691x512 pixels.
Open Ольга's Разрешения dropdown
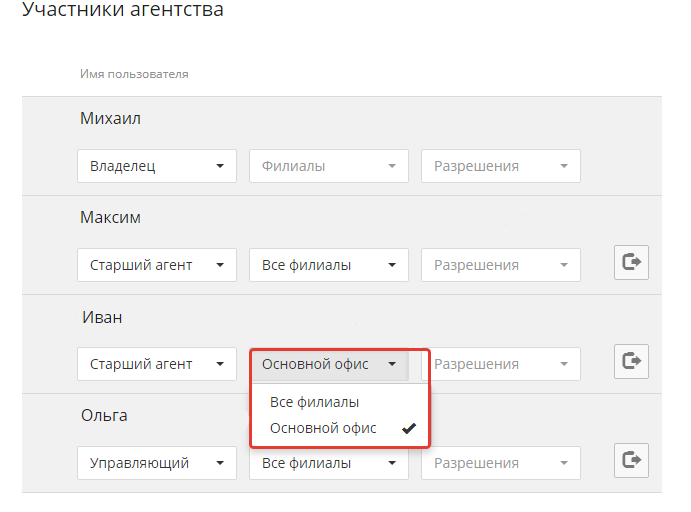[500, 463]
